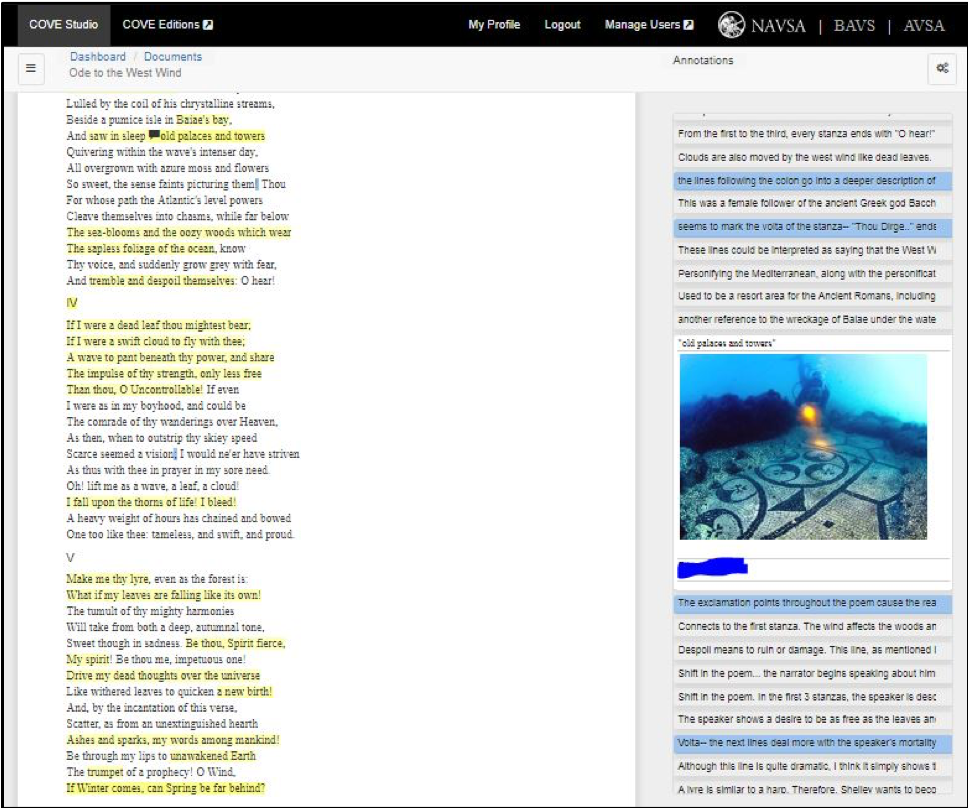The image size is (968, 808).
Task: Click highlighted 'Than thou, O Uncontrollable!'
Action: (x=135, y=389)
